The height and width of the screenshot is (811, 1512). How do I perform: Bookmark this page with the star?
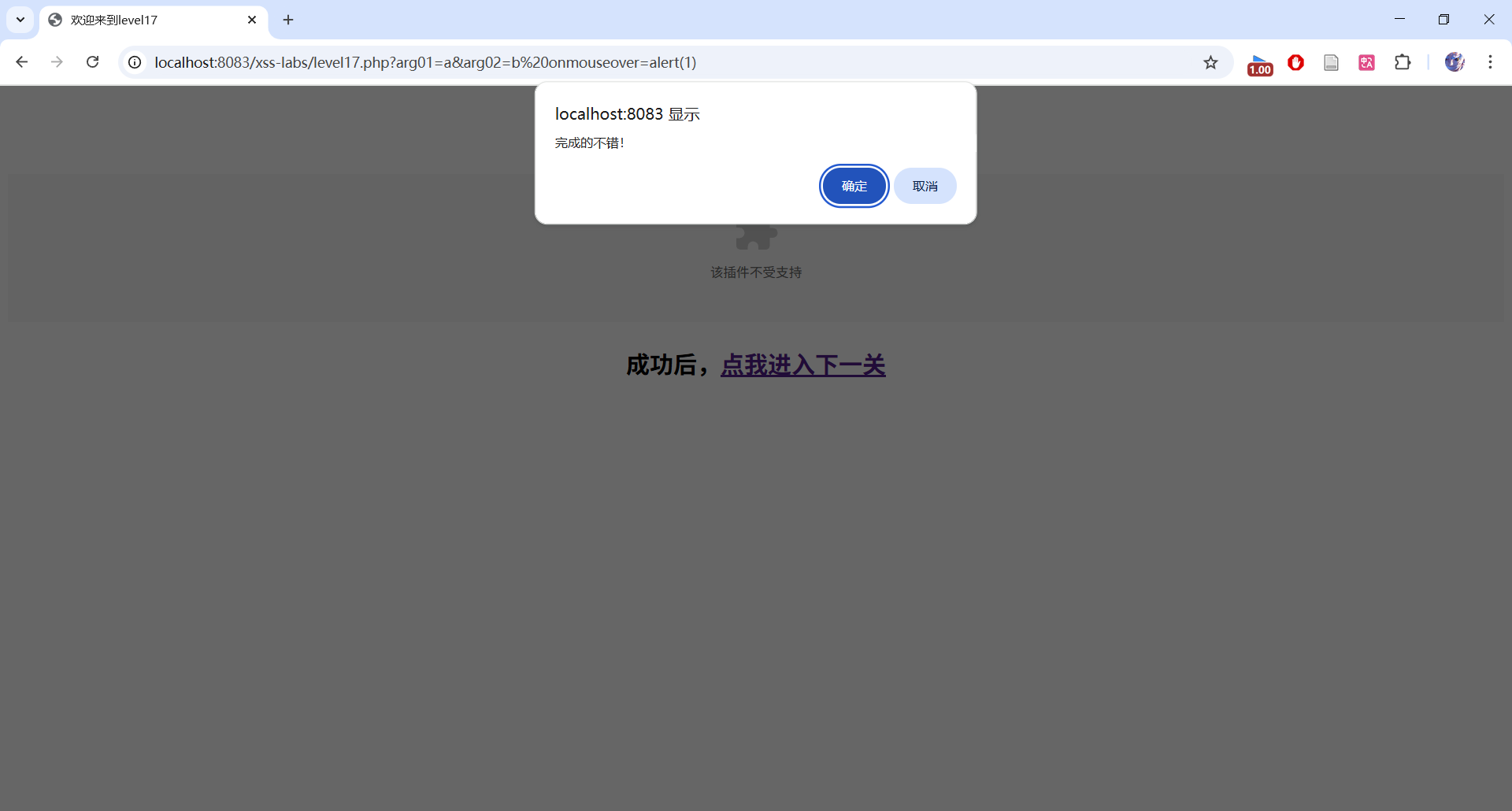coord(1211,62)
